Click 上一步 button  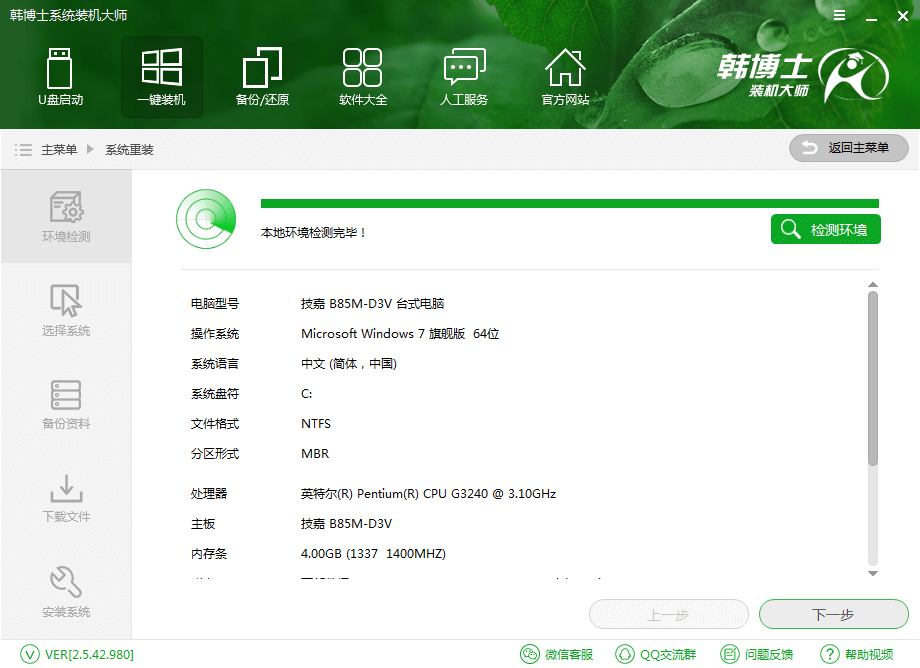coord(668,615)
